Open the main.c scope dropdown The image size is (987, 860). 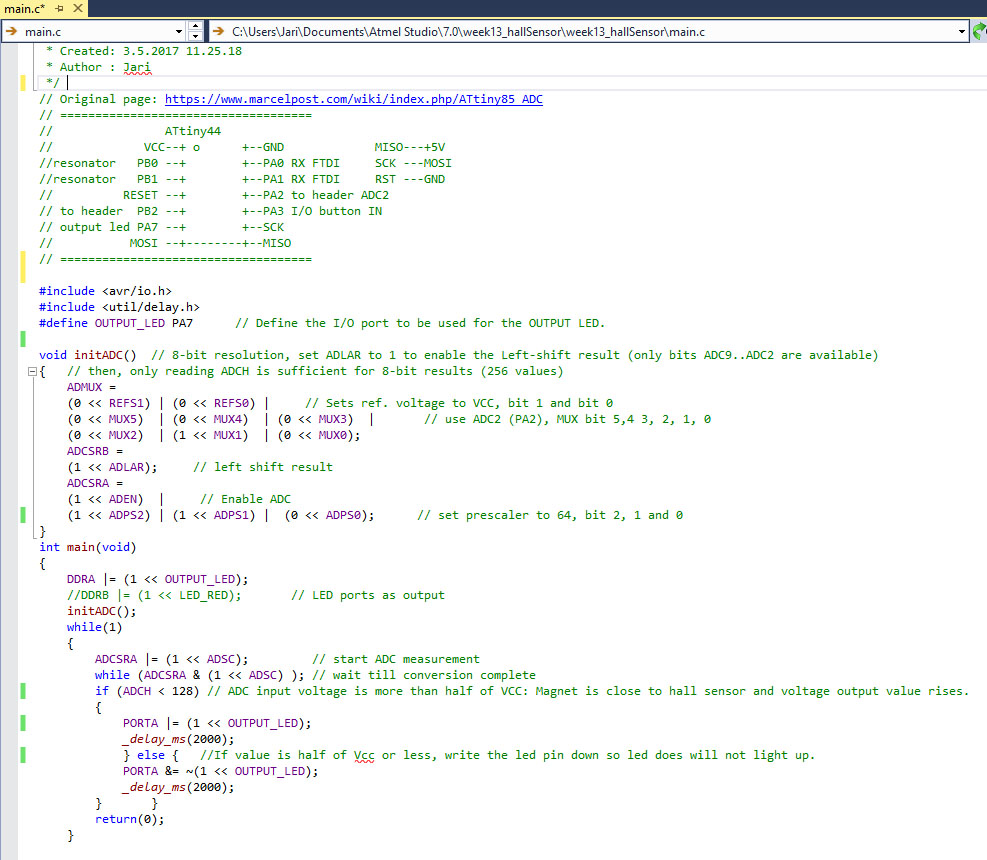(179, 31)
